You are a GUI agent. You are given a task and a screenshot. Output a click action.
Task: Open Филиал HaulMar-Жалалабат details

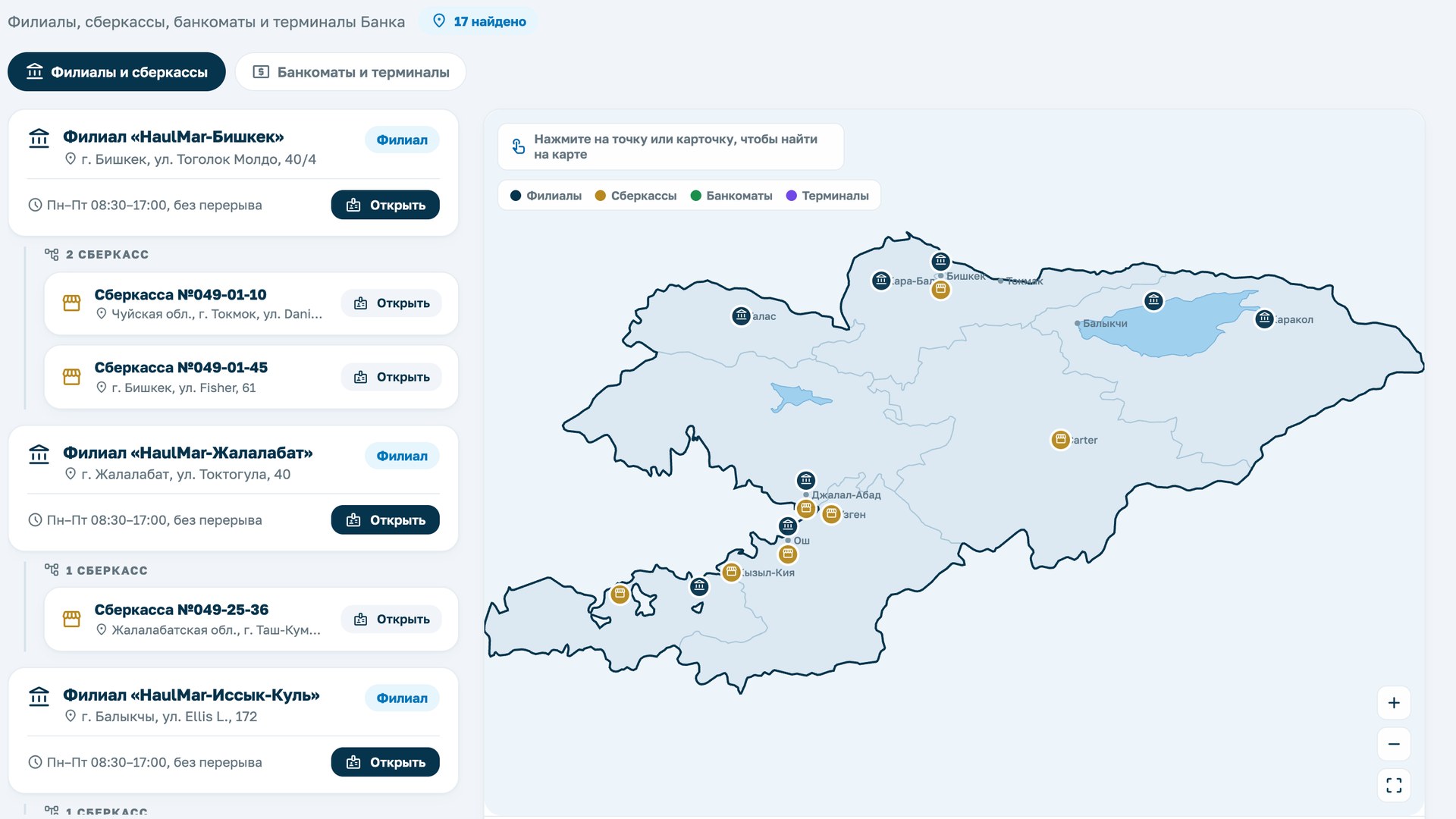[x=385, y=520]
